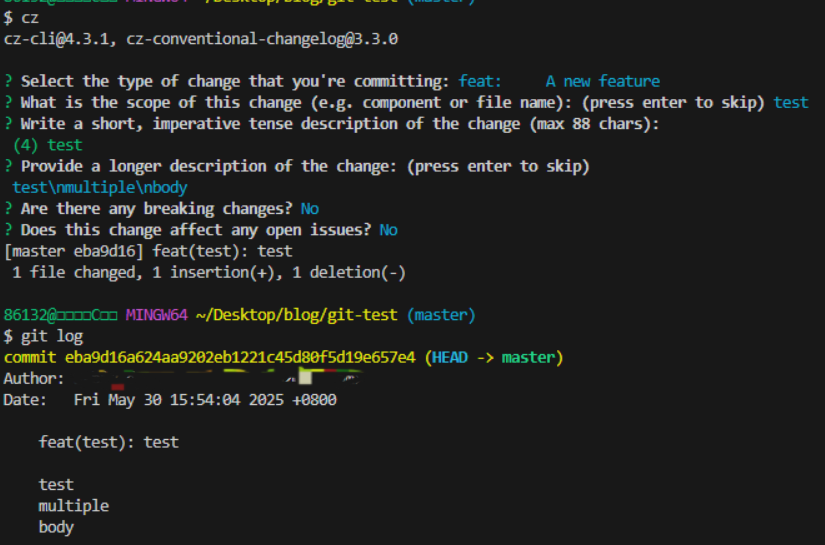Click the ~/Desktop/blog/git-test path
Viewport: 825px width, 545px height.
coord(299,315)
